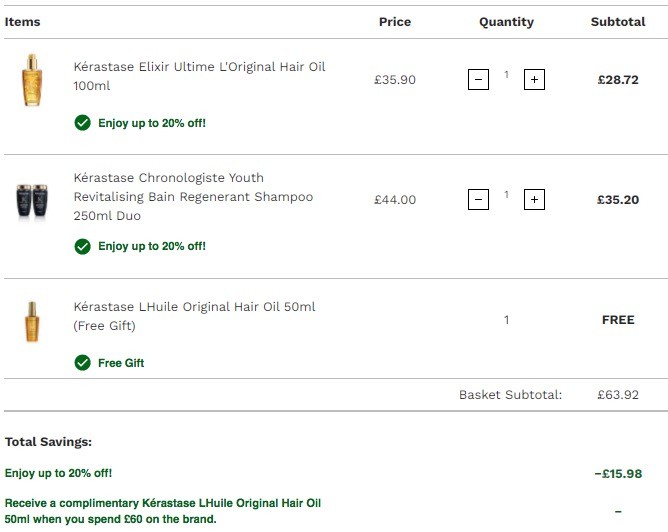Click Kérastase Chronologiste Youth Revitalising Shampoo title
Viewport: 668px width, 532px height.
click(193, 196)
